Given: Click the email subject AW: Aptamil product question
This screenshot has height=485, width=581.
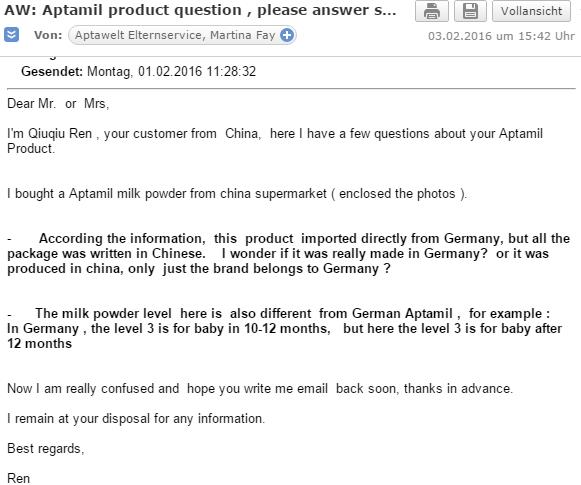Looking at the screenshot, I should pyautogui.click(x=200, y=10).
